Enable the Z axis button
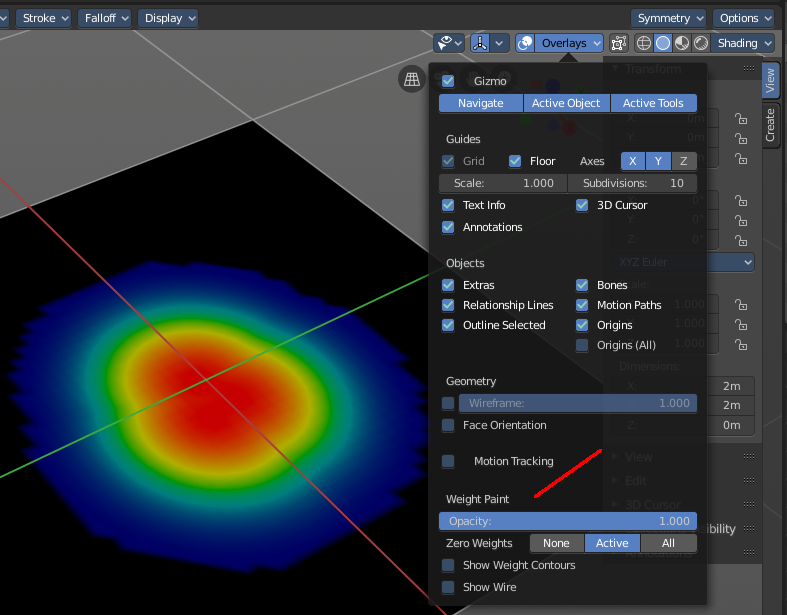787x615 pixels. (x=684, y=161)
